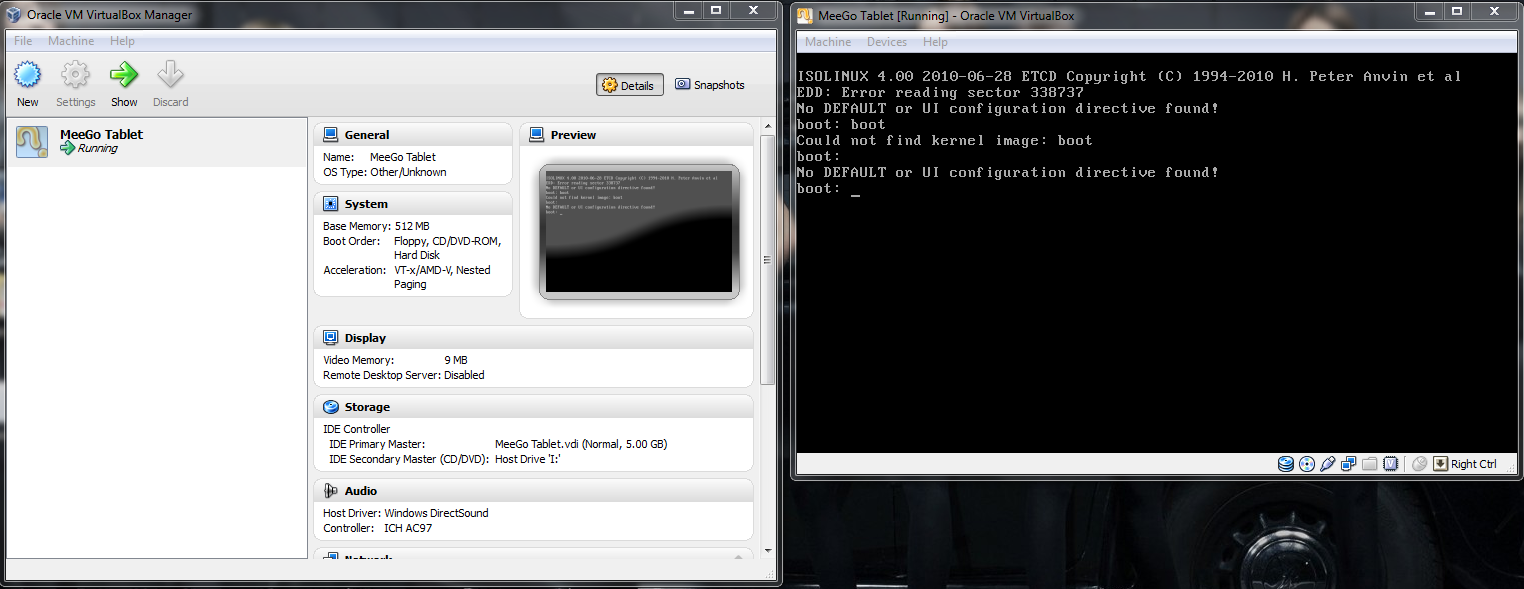Click details pane vertical scrollbar thumb
The image size is (1524, 589).
767,260
